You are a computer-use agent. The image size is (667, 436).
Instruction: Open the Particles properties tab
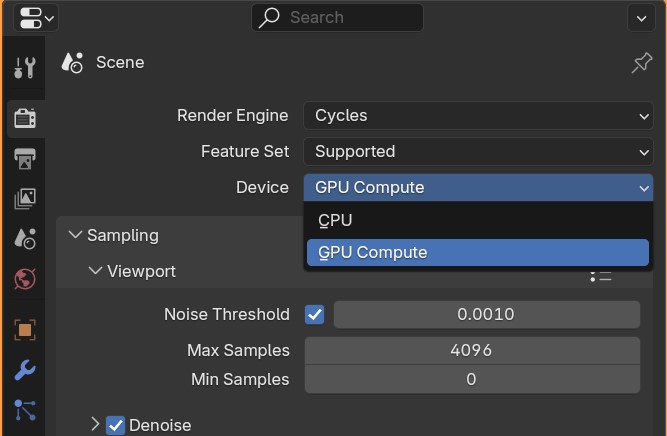pyautogui.click(x=25, y=410)
